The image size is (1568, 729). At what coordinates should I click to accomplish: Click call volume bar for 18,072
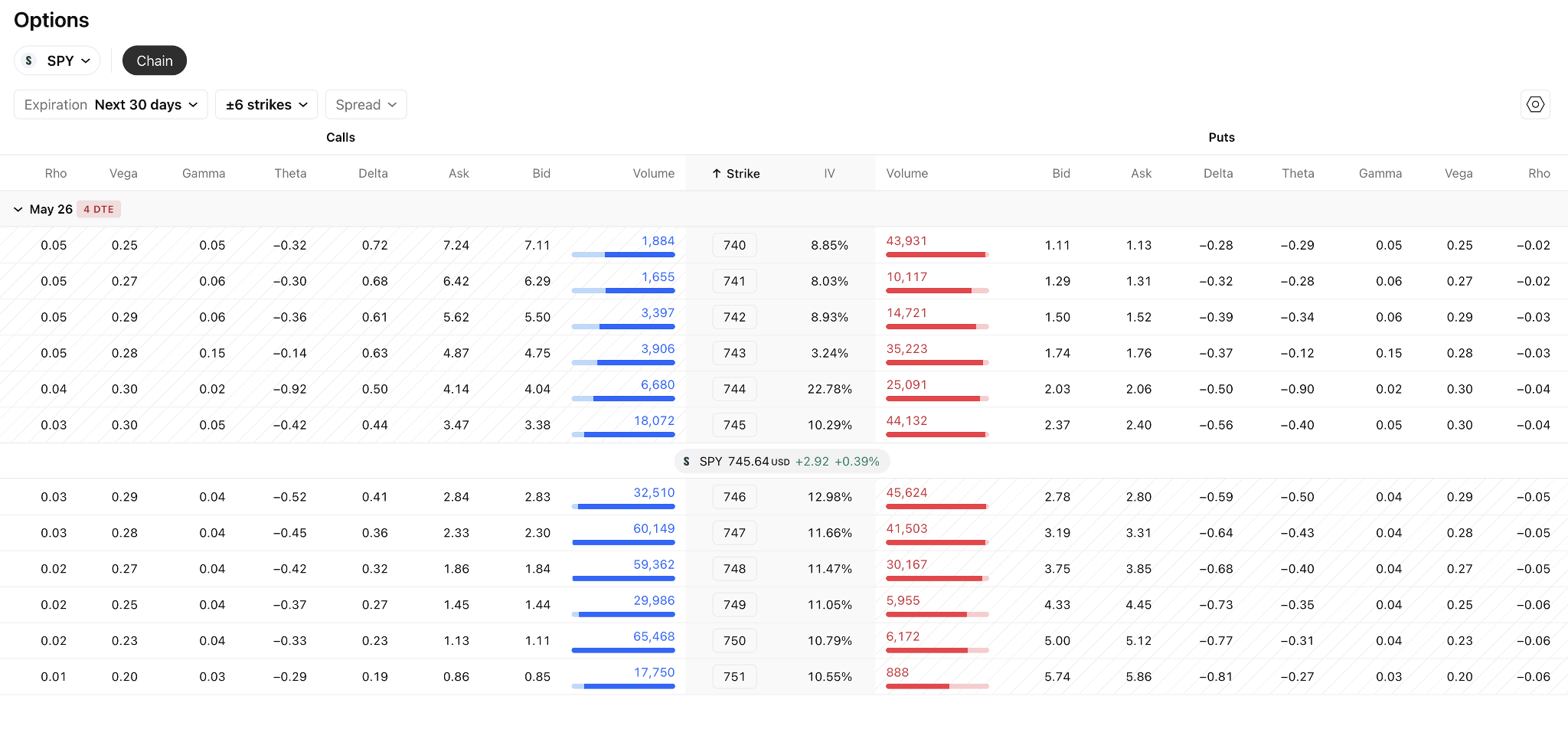623,434
